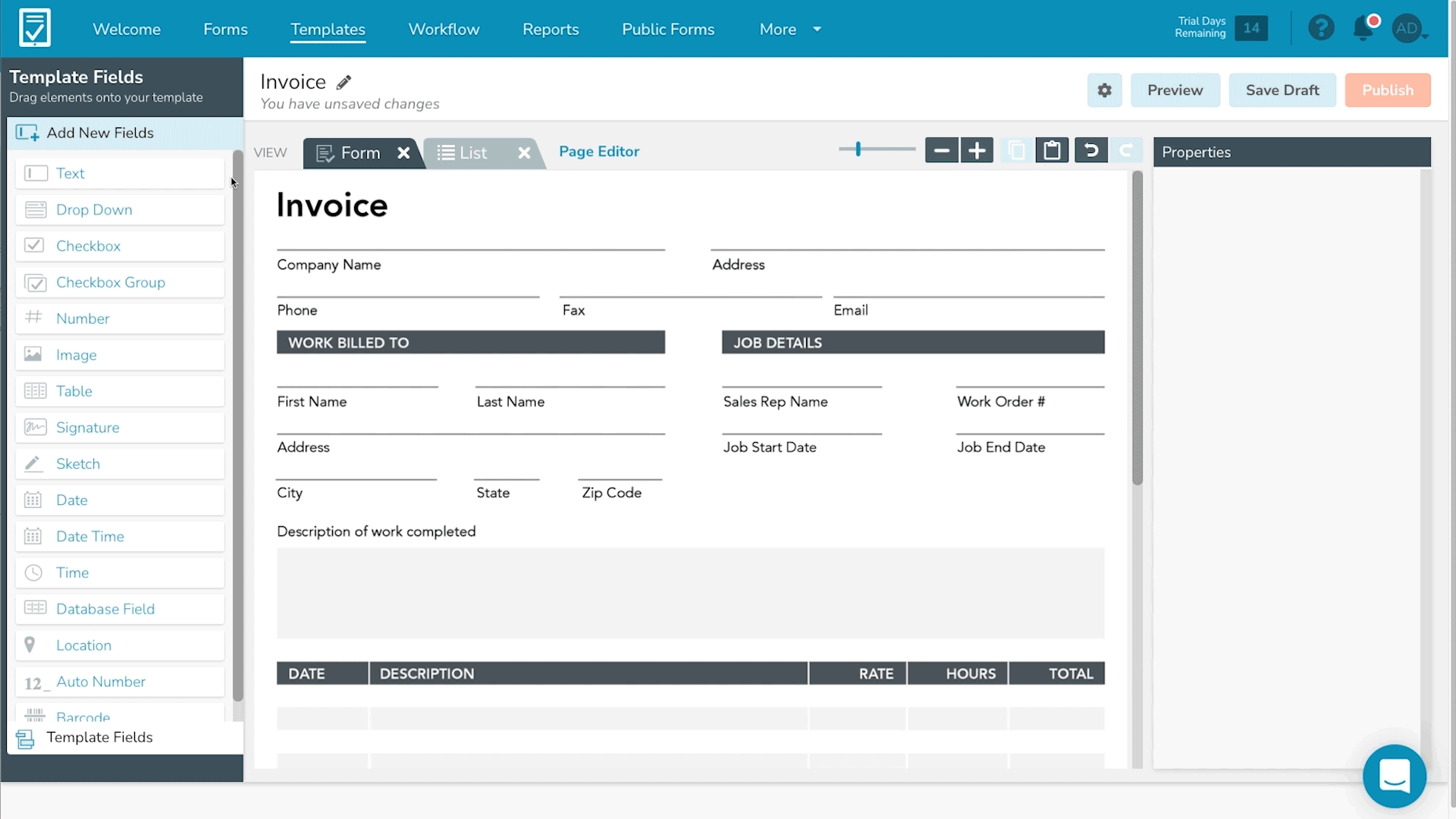Click the paste clipboard icon
This screenshot has height=819, width=1456.
(1052, 151)
